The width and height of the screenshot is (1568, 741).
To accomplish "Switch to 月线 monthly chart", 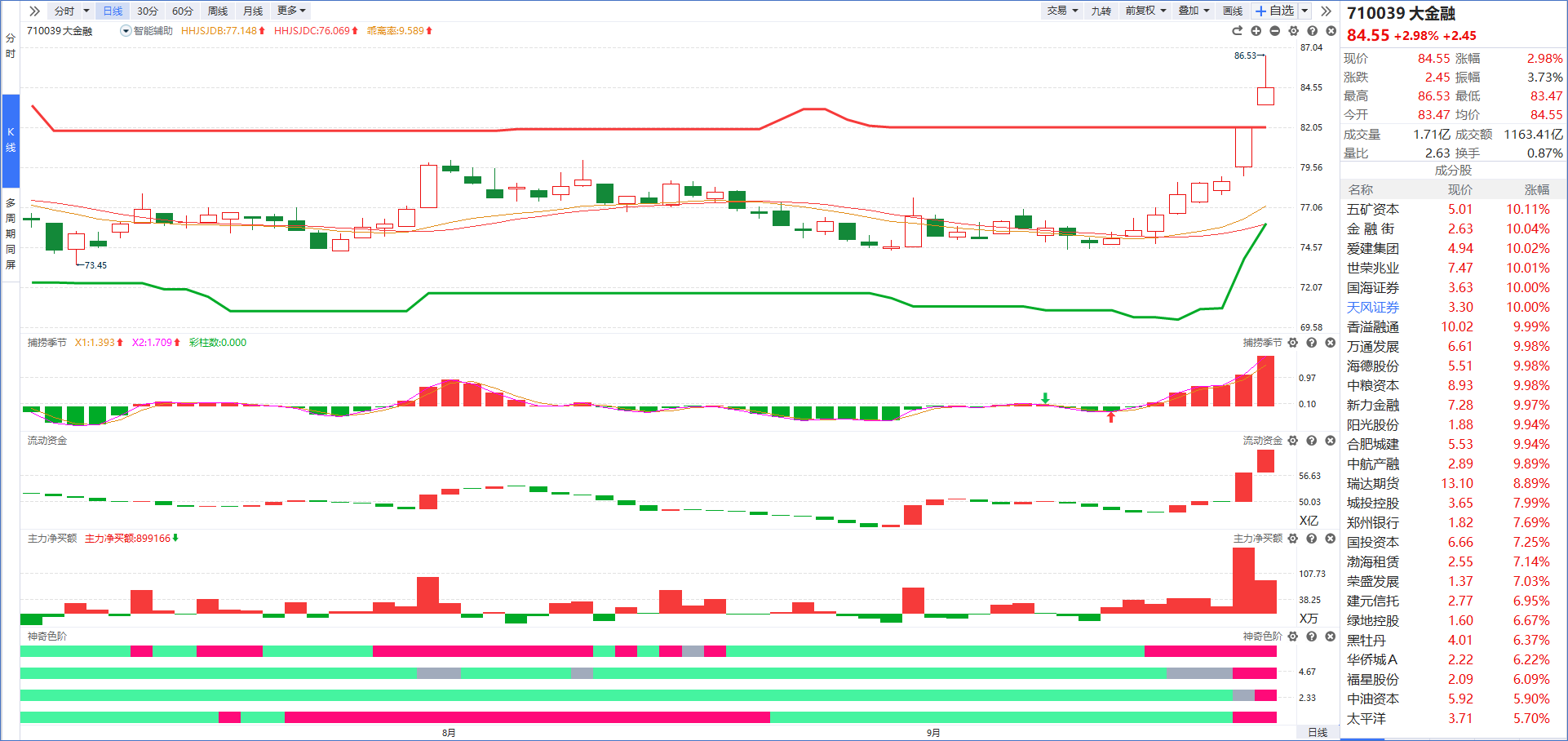I will click(x=253, y=11).
